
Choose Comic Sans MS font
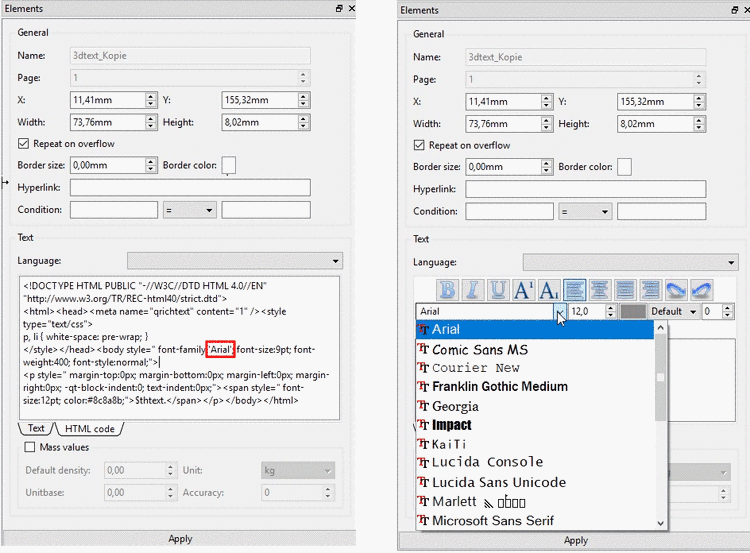coord(535,350)
